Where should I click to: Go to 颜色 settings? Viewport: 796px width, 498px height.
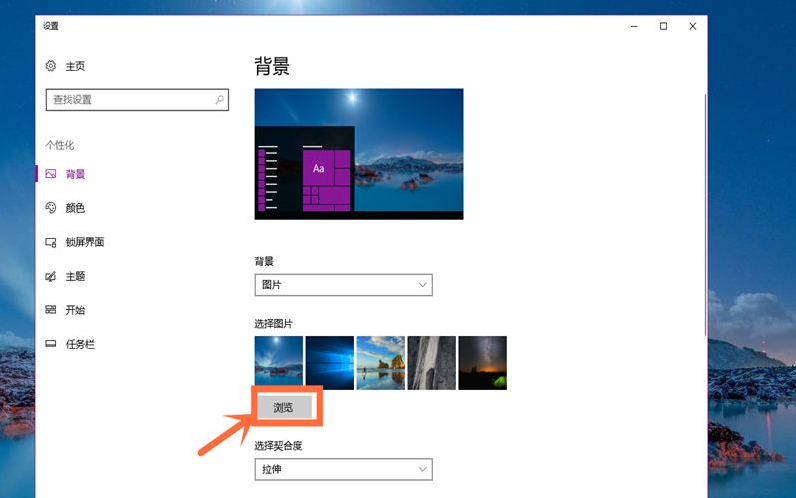[75, 208]
